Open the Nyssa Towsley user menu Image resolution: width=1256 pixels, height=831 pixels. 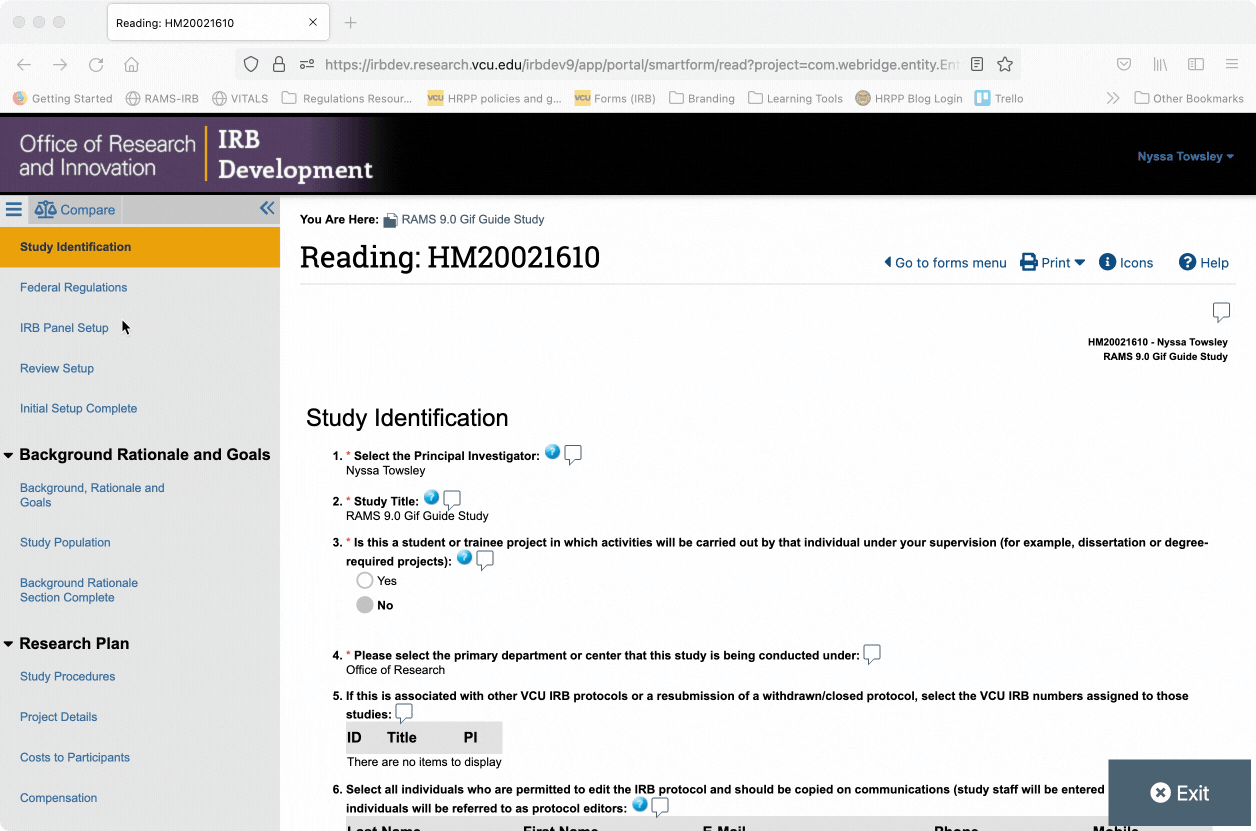pos(1185,157)
